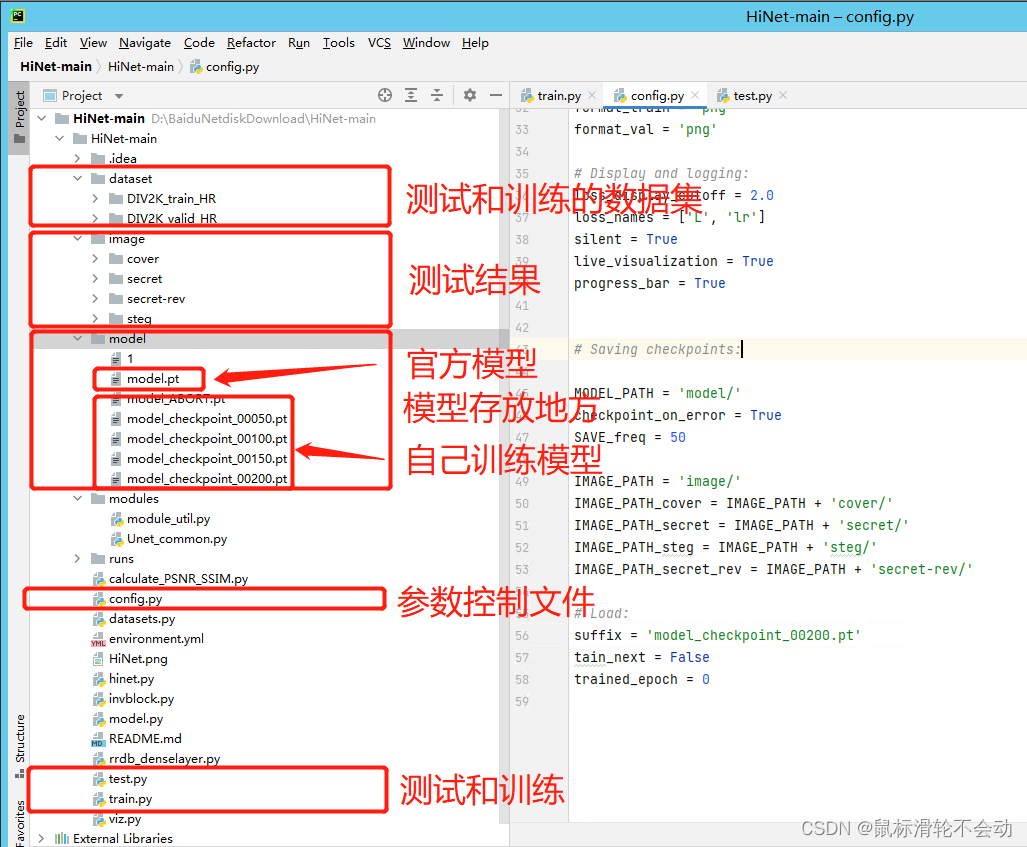Collapse the dataset folder
Screen dimensions: 1027x847
pos(77,179)
